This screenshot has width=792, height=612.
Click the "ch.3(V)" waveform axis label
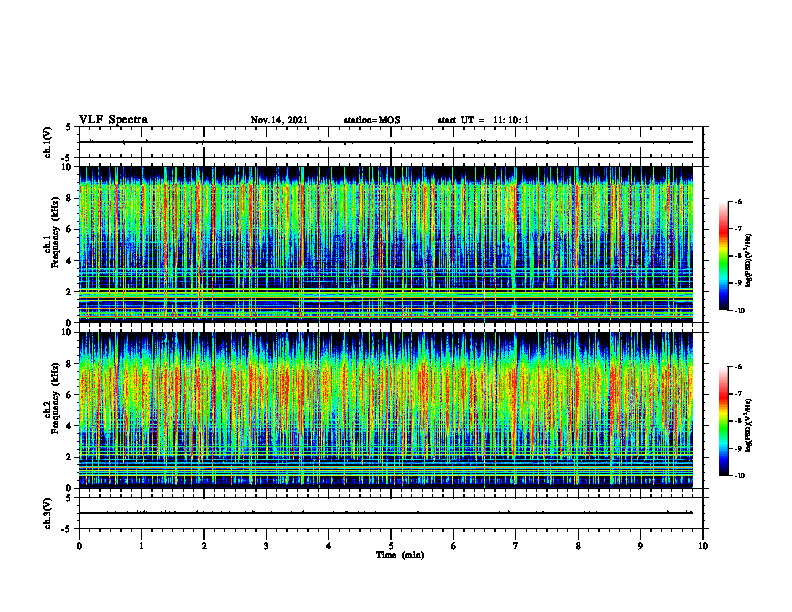[x=47, y=513]
